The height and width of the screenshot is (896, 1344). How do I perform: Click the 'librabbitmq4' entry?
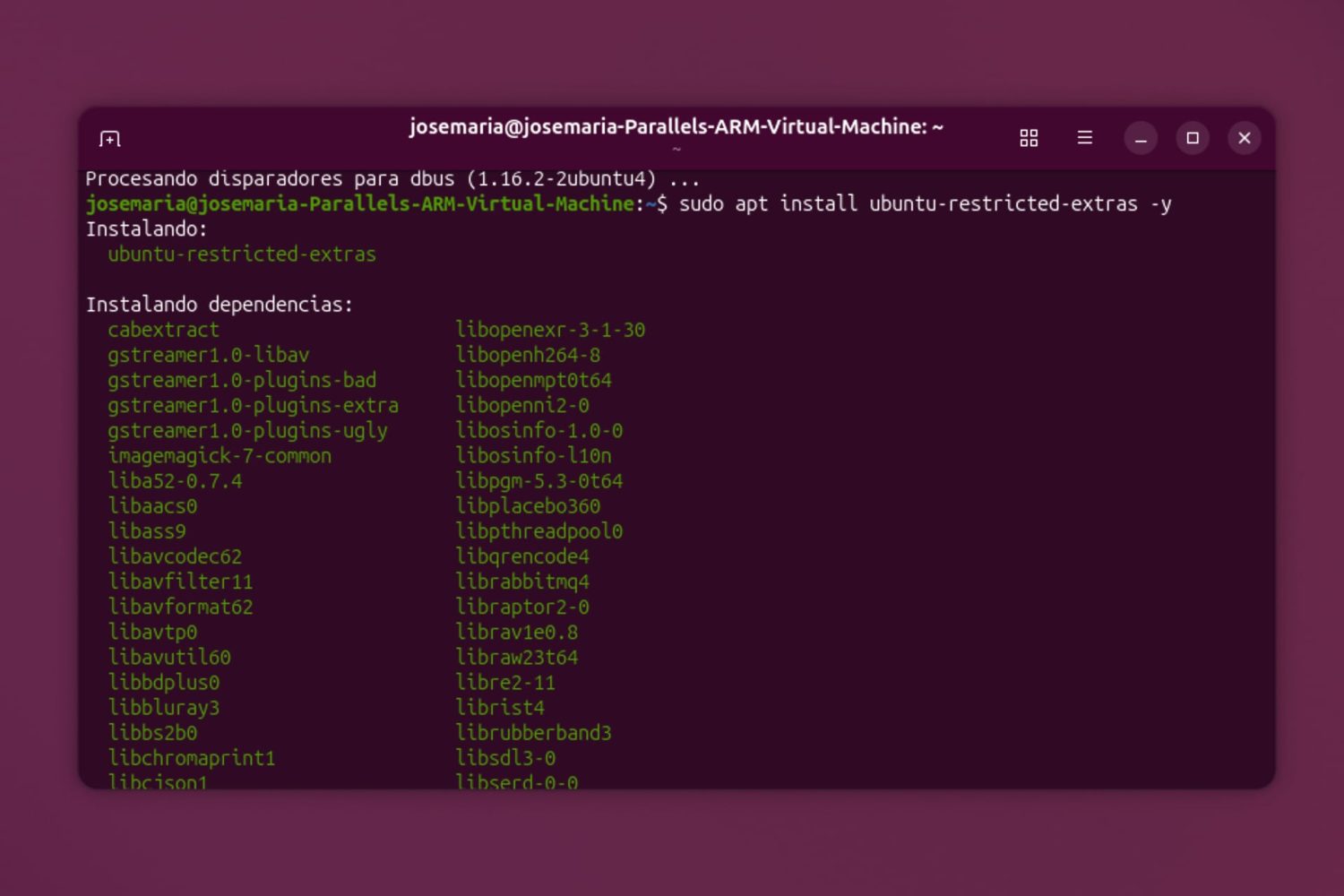[x=522, y=582]
